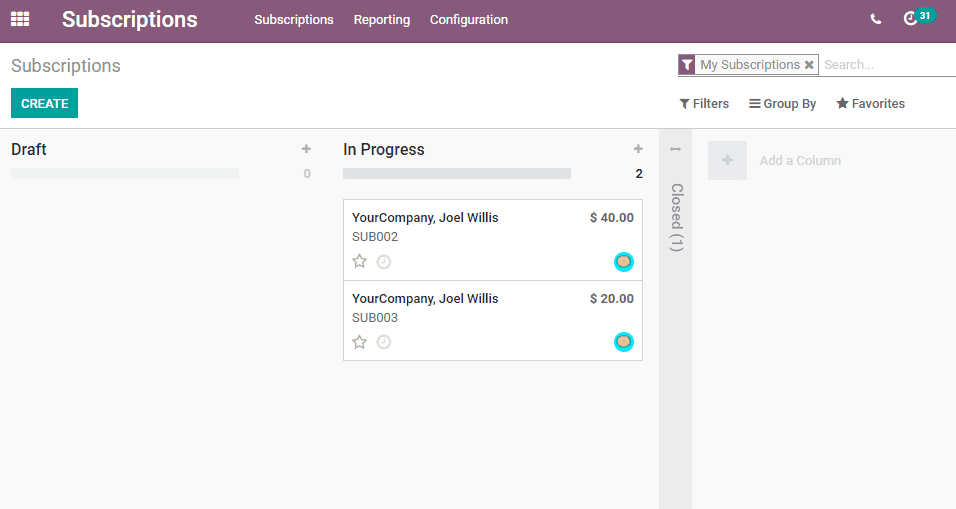Open the card titled YourCompany, Joel Willis SUB003
956x509 pixels.
tap(493, 320)
